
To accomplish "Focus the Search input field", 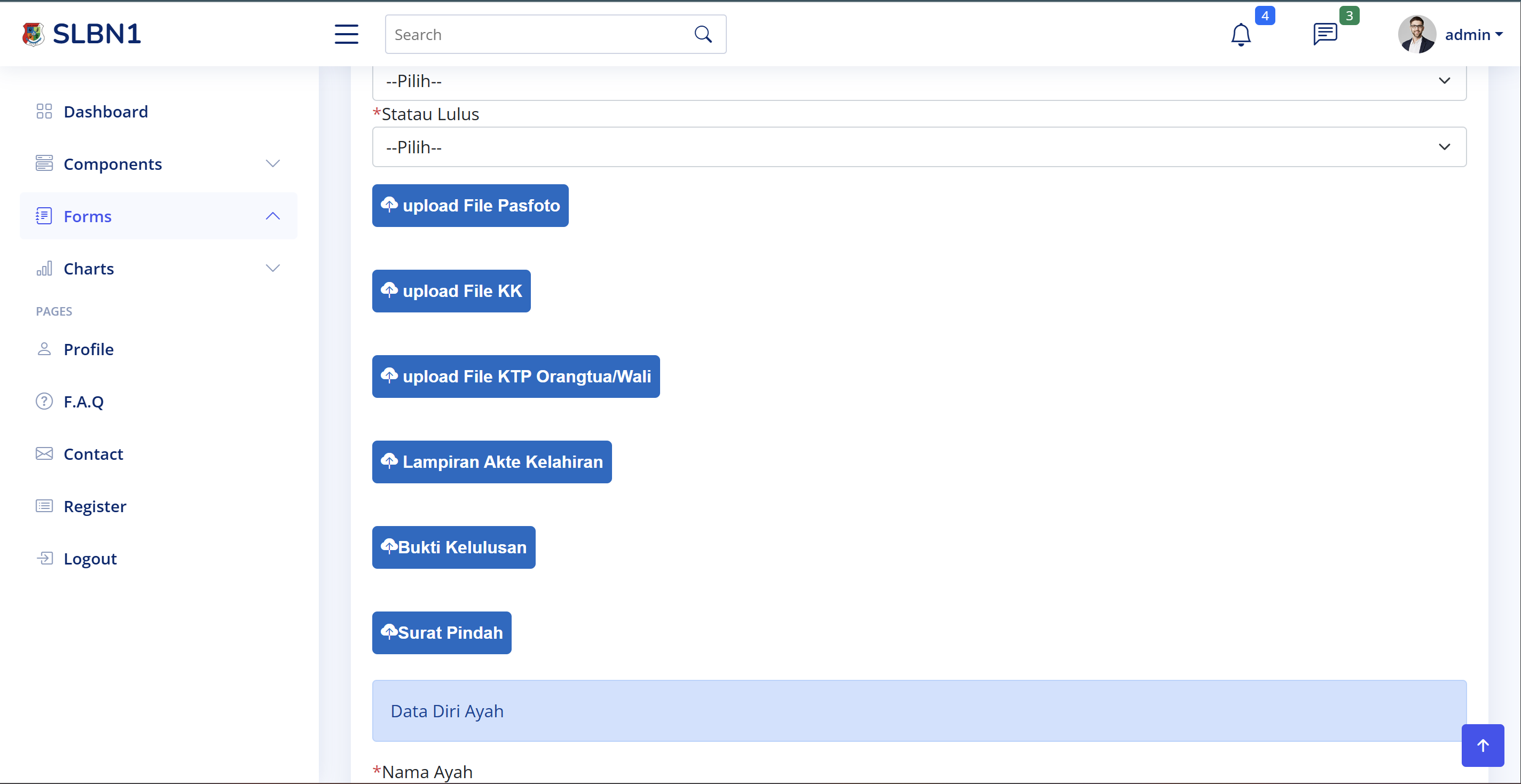I will 537,34.
